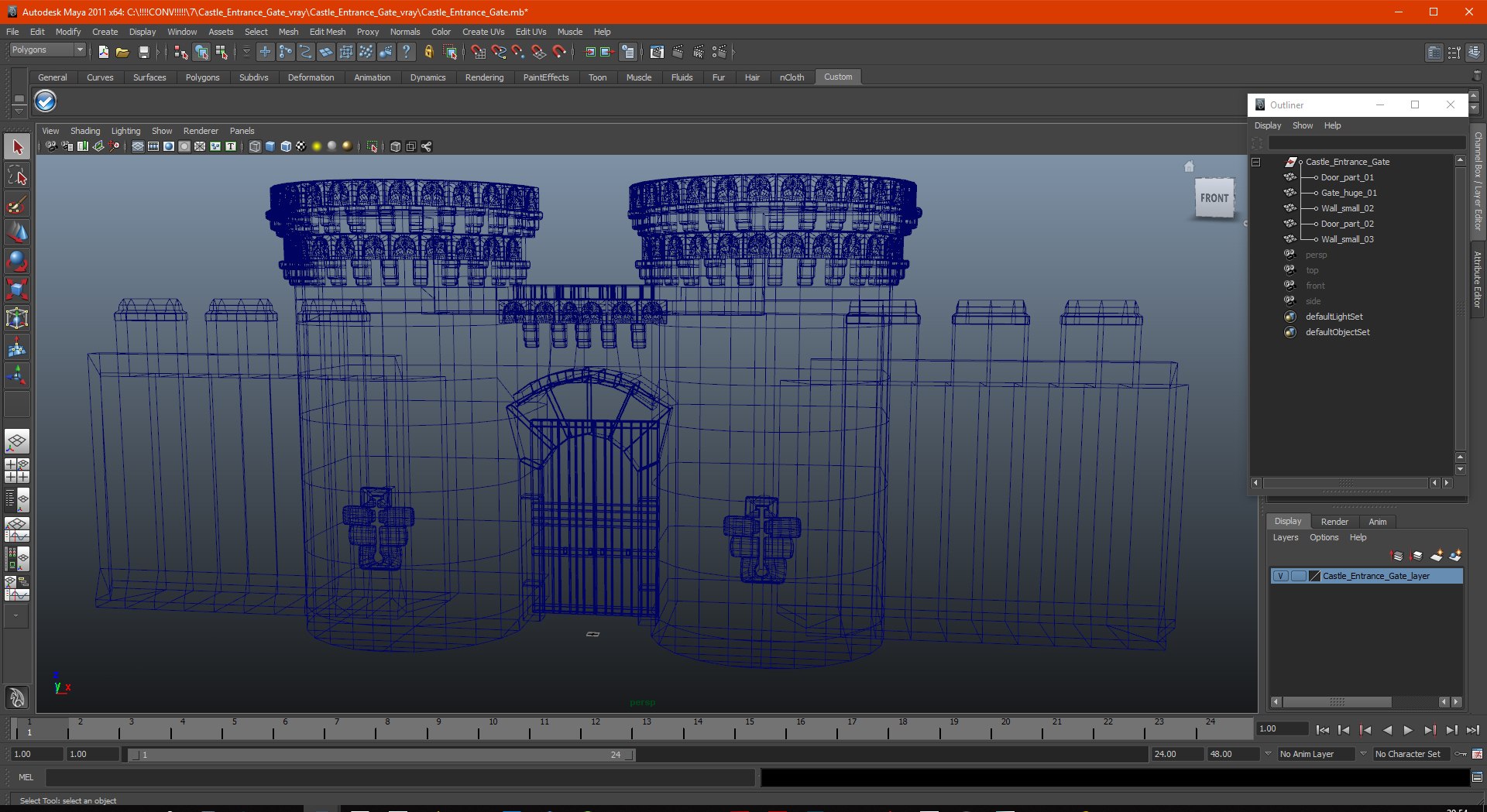This screenshot has height=812, width=1487.
Task: Create new layer from selected objects icon
Action: [x=1455, y=556]
